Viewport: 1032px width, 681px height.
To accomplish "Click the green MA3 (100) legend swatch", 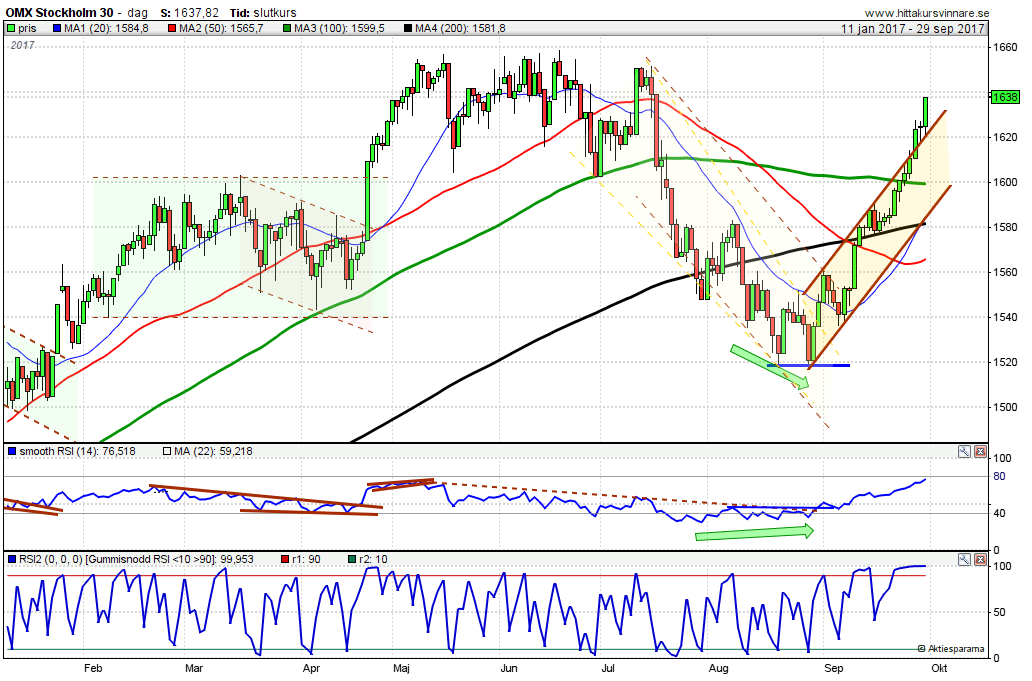I will [x=286, y=28].
